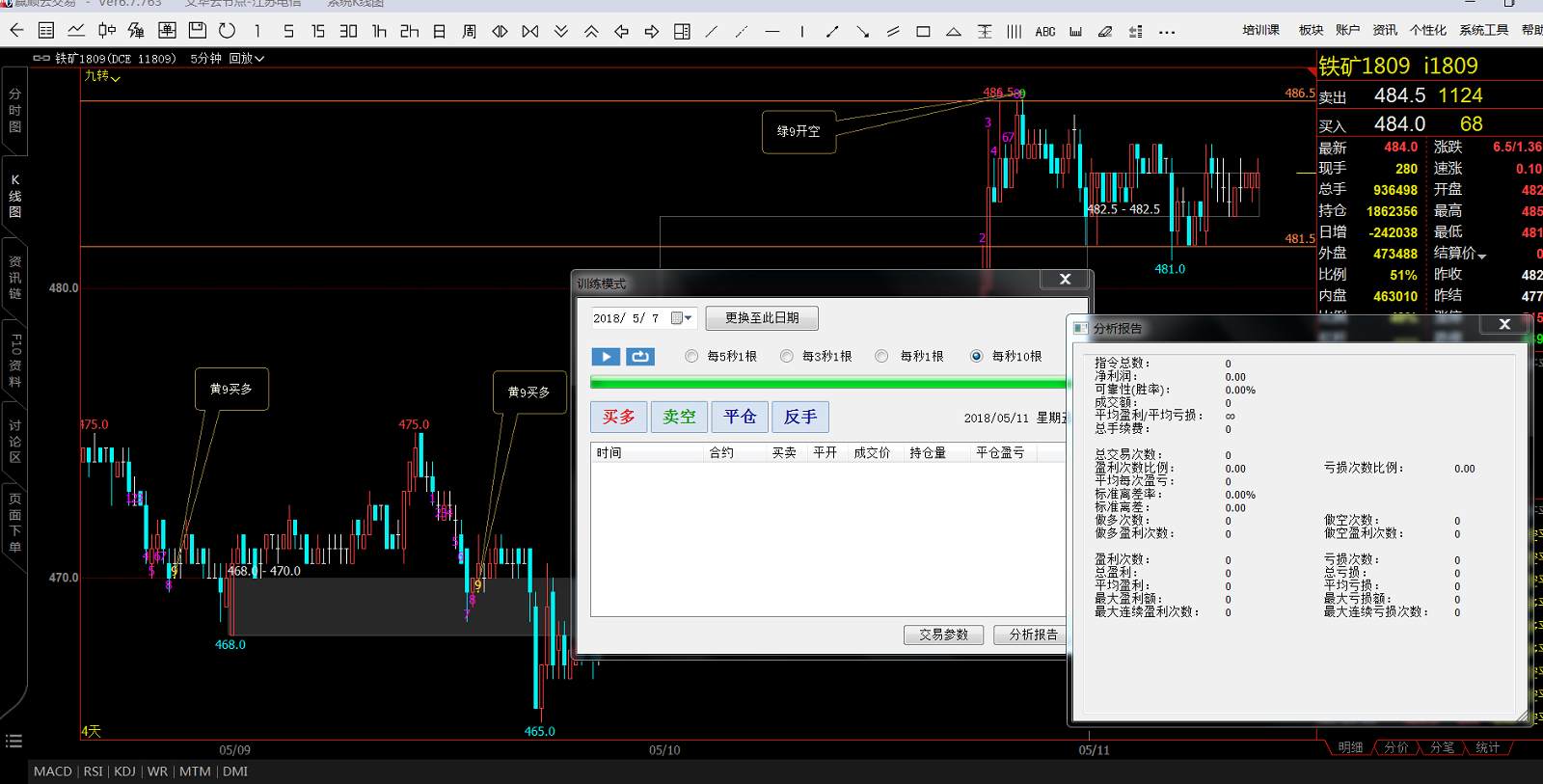Screen dimensions: 1543x784
Task: Select the eraser tool in the toolbar
Action: (1105, 32)
